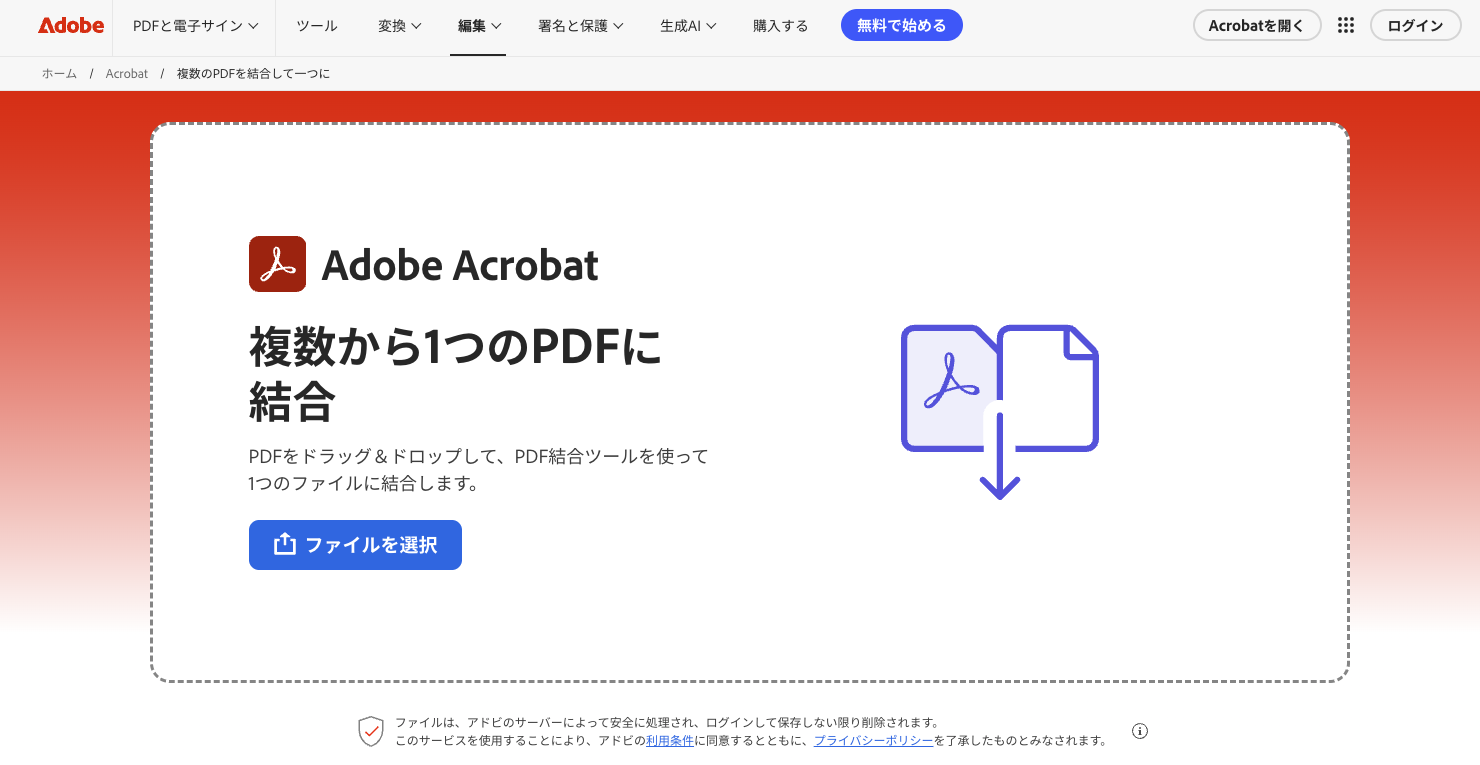Click the ファイルを選択 button

tap(355, 545)
